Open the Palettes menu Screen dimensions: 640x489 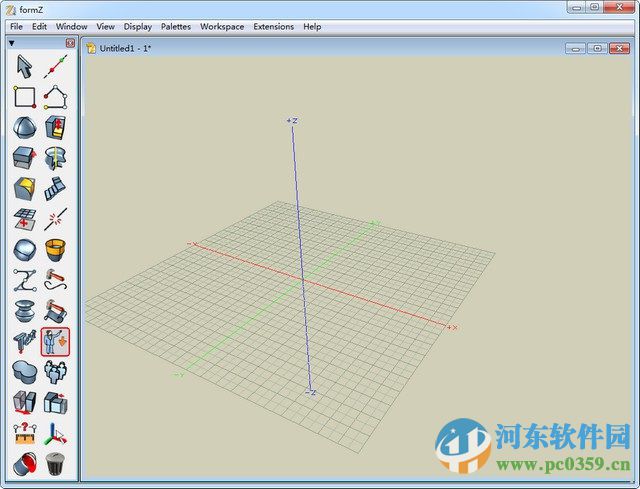tap(176, 27)
